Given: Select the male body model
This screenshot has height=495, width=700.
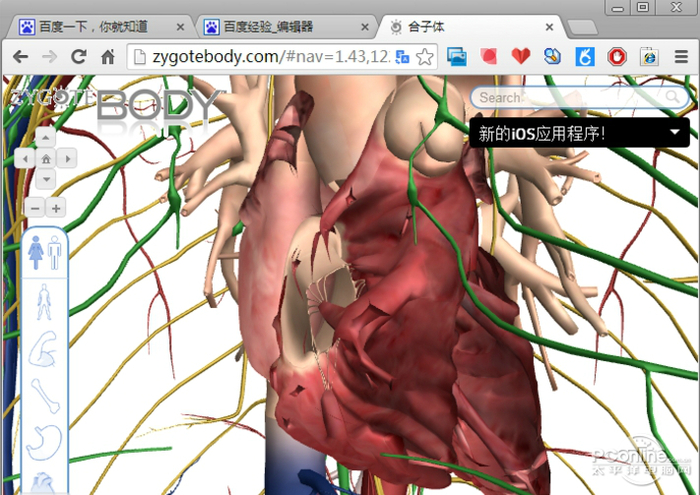Looking at the screenshot, I should (54, 253).
